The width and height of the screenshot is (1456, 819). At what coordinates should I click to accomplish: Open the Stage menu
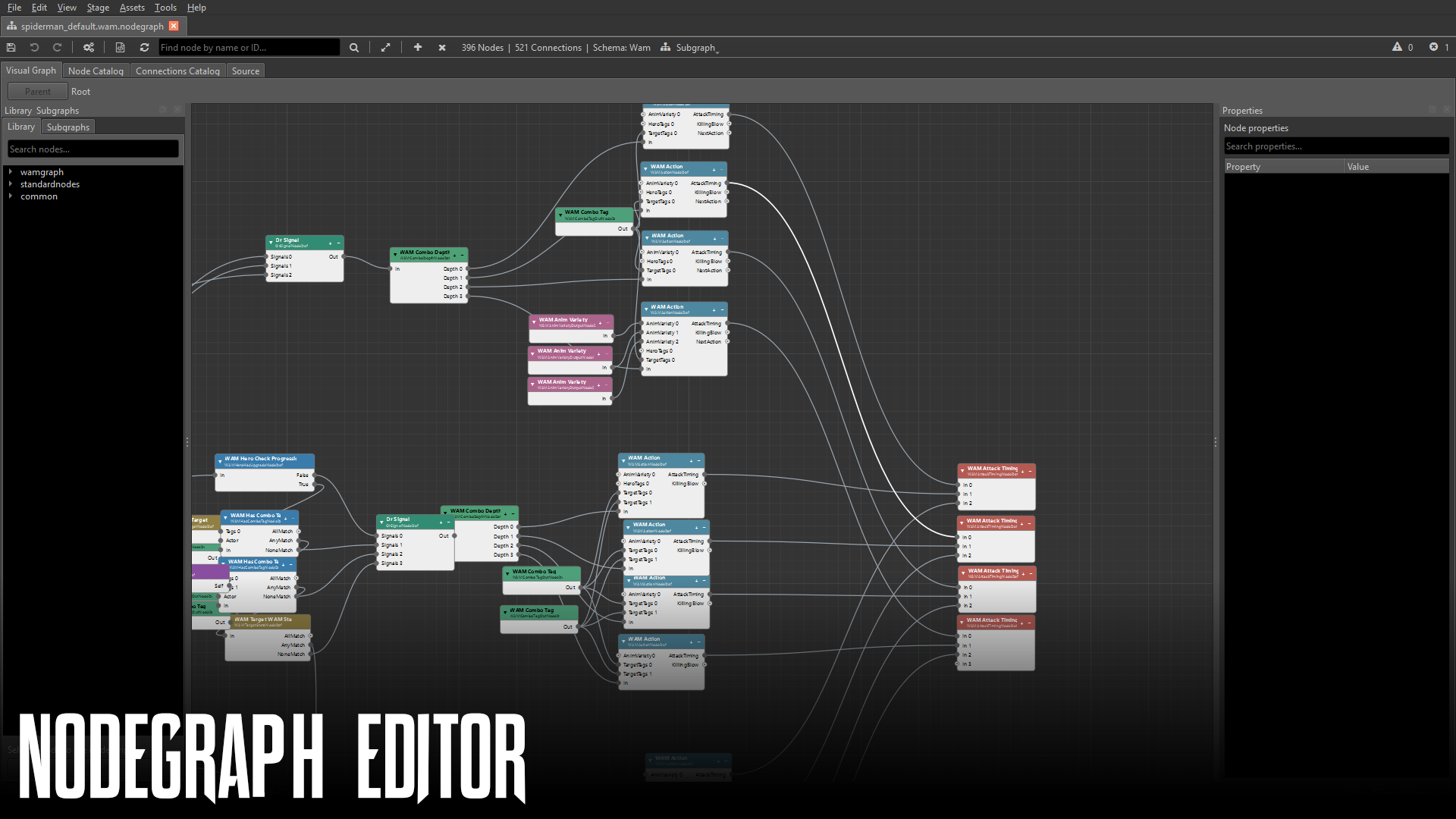point(98,8)
